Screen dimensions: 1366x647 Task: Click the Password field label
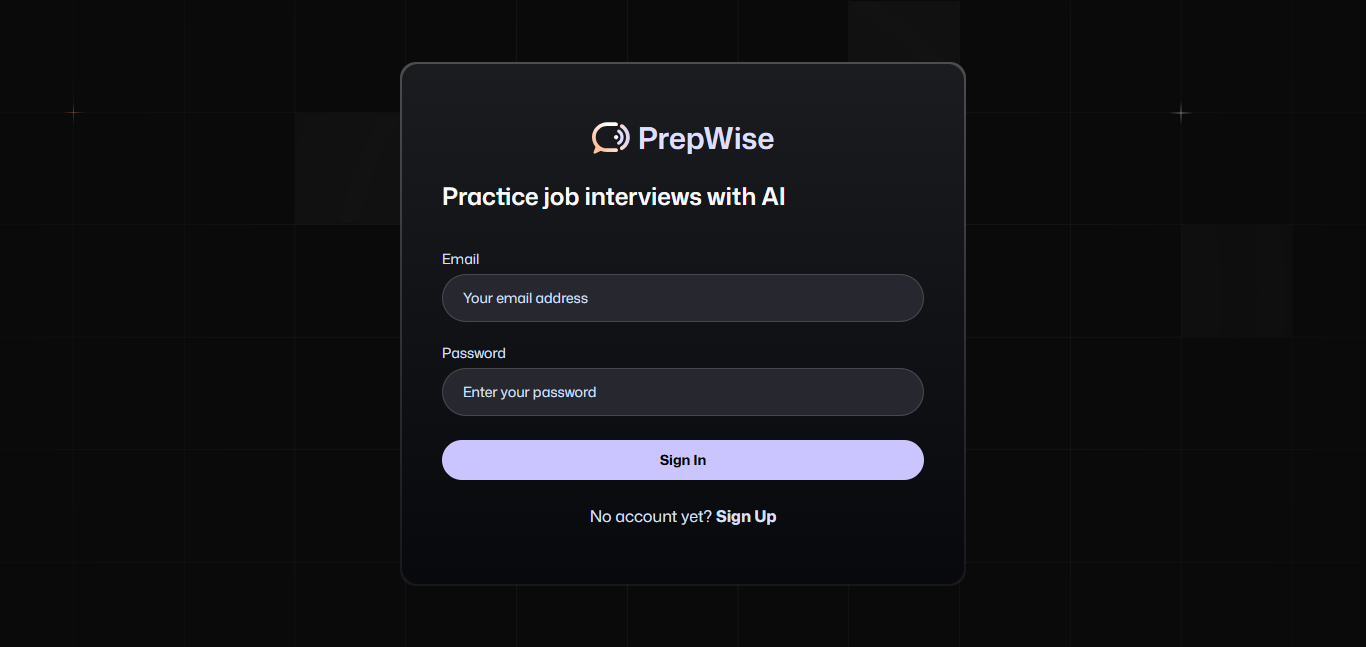tap(474, 353)
